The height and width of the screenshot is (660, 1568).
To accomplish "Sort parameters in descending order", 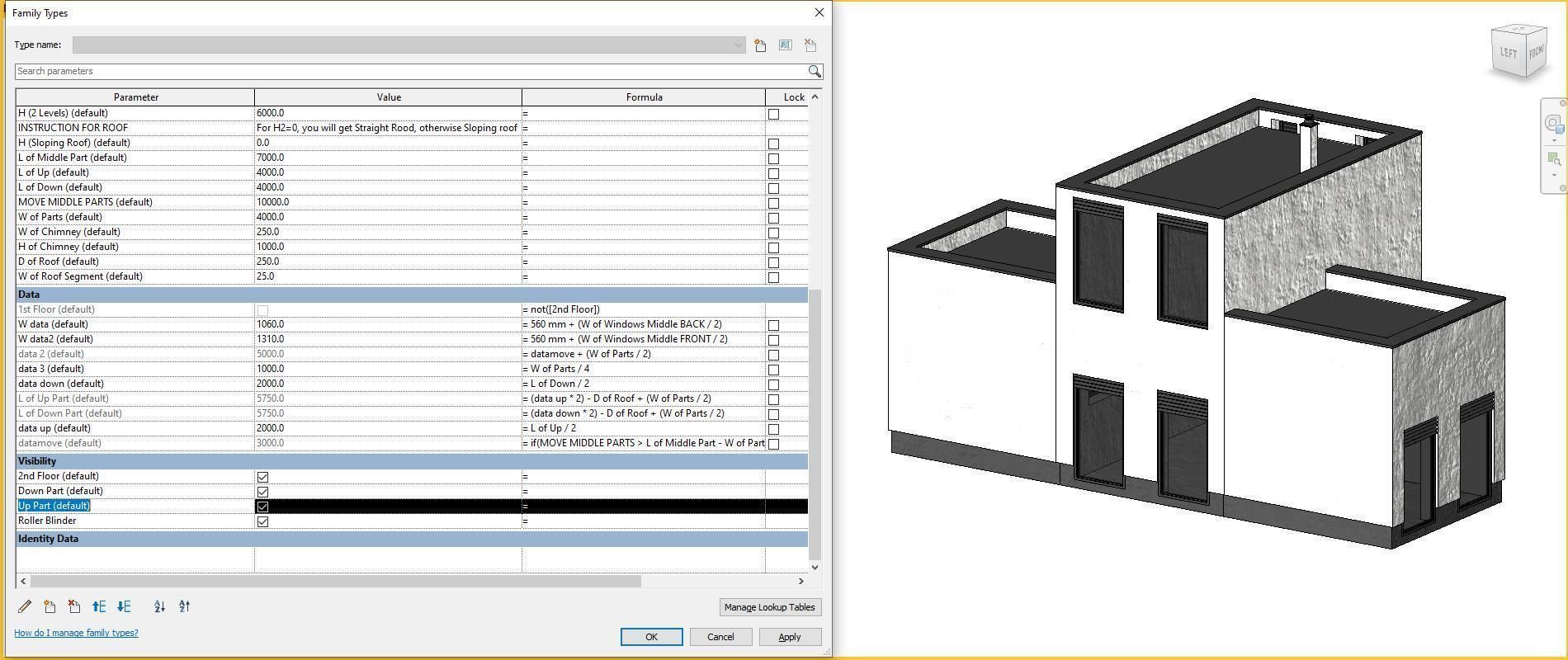I will click(184, 606).
